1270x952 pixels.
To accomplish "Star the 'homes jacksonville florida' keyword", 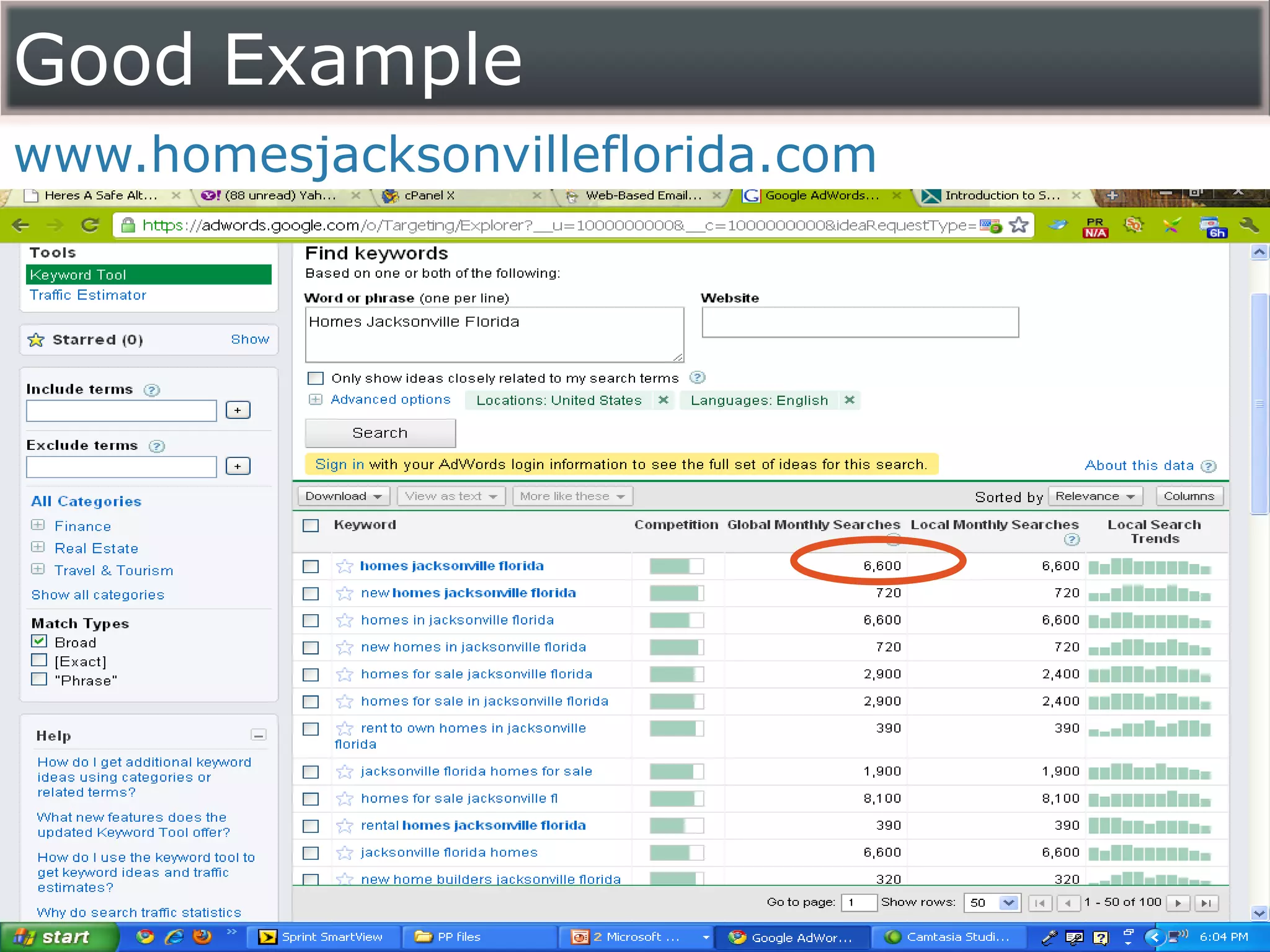I will point(344,566).
